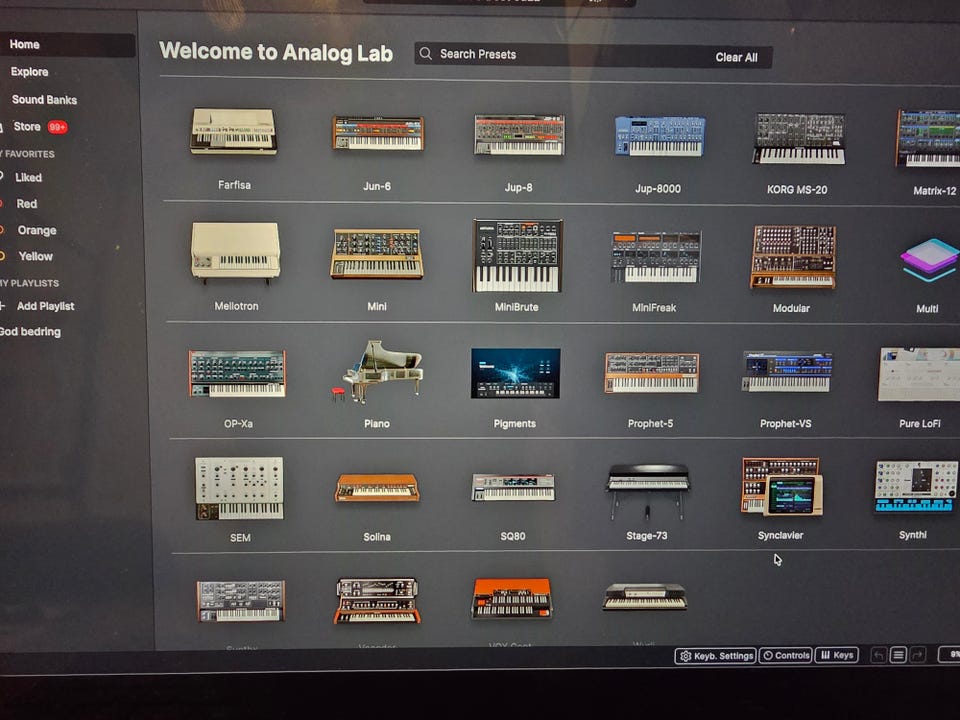Click the Clear All button

tap(737, 58)
